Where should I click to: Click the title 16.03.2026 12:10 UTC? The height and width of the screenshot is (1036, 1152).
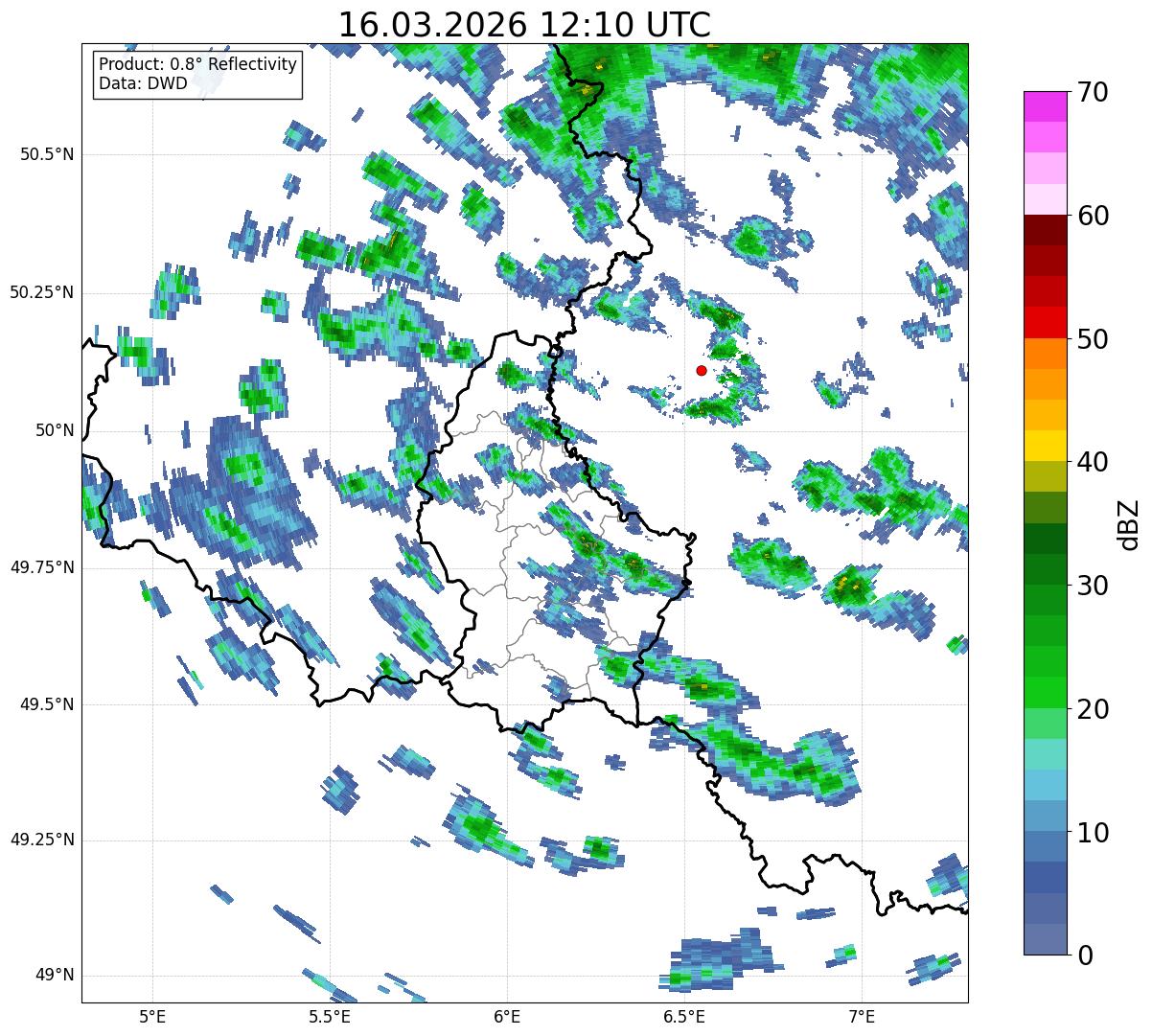(524, 25)
